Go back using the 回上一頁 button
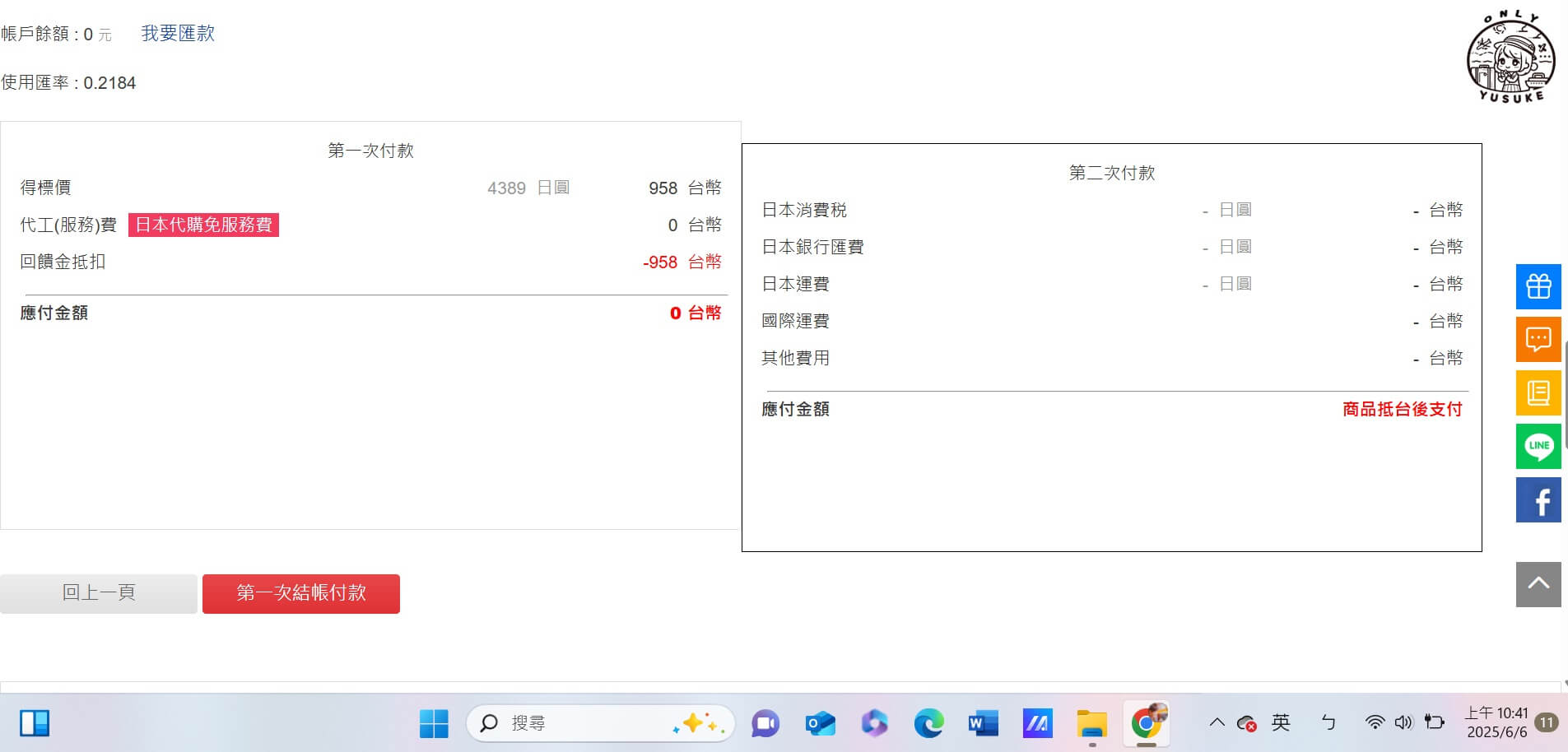 tap(98, 592)
